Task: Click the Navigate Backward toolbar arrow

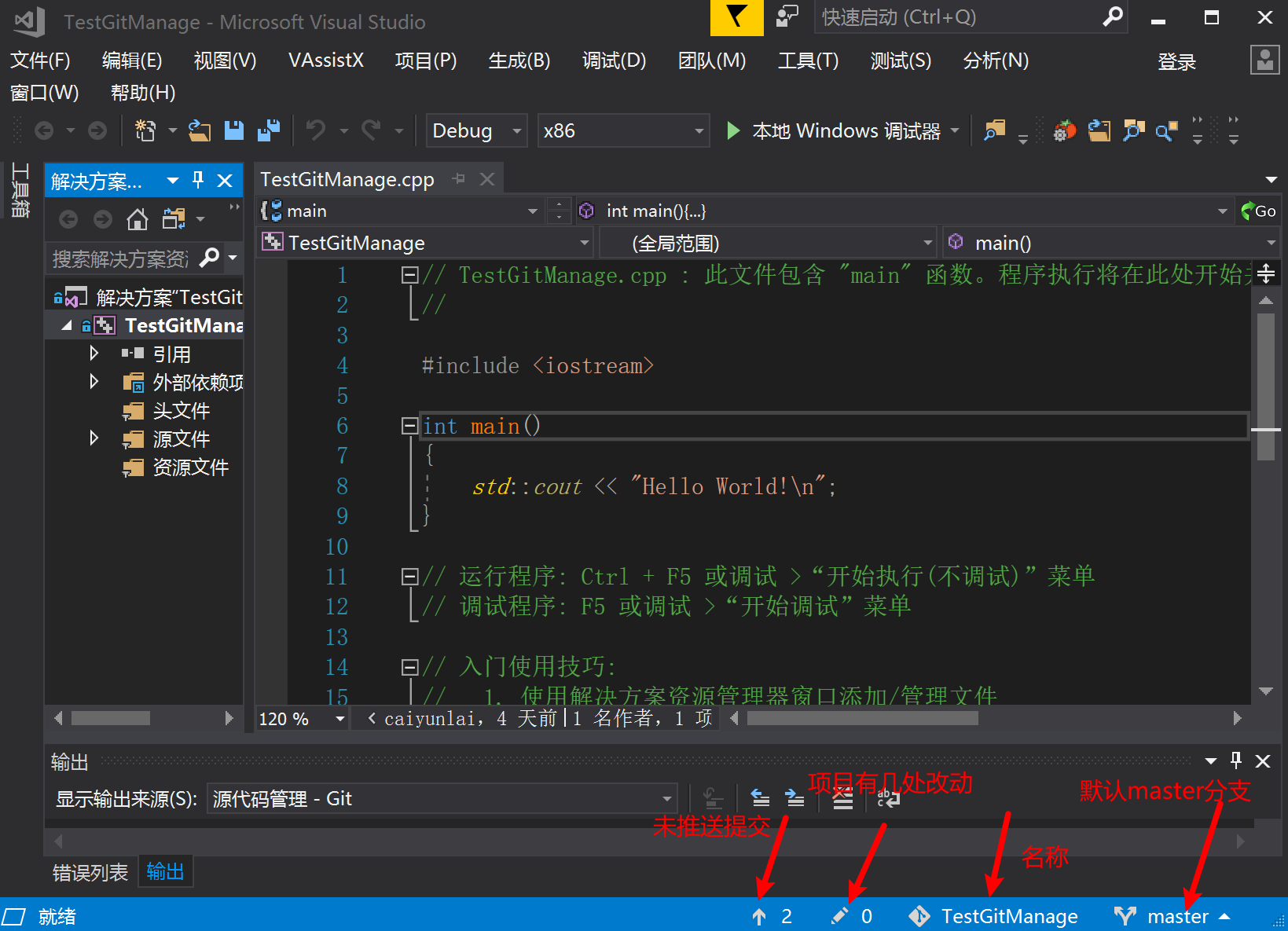Action: point(44,130)
